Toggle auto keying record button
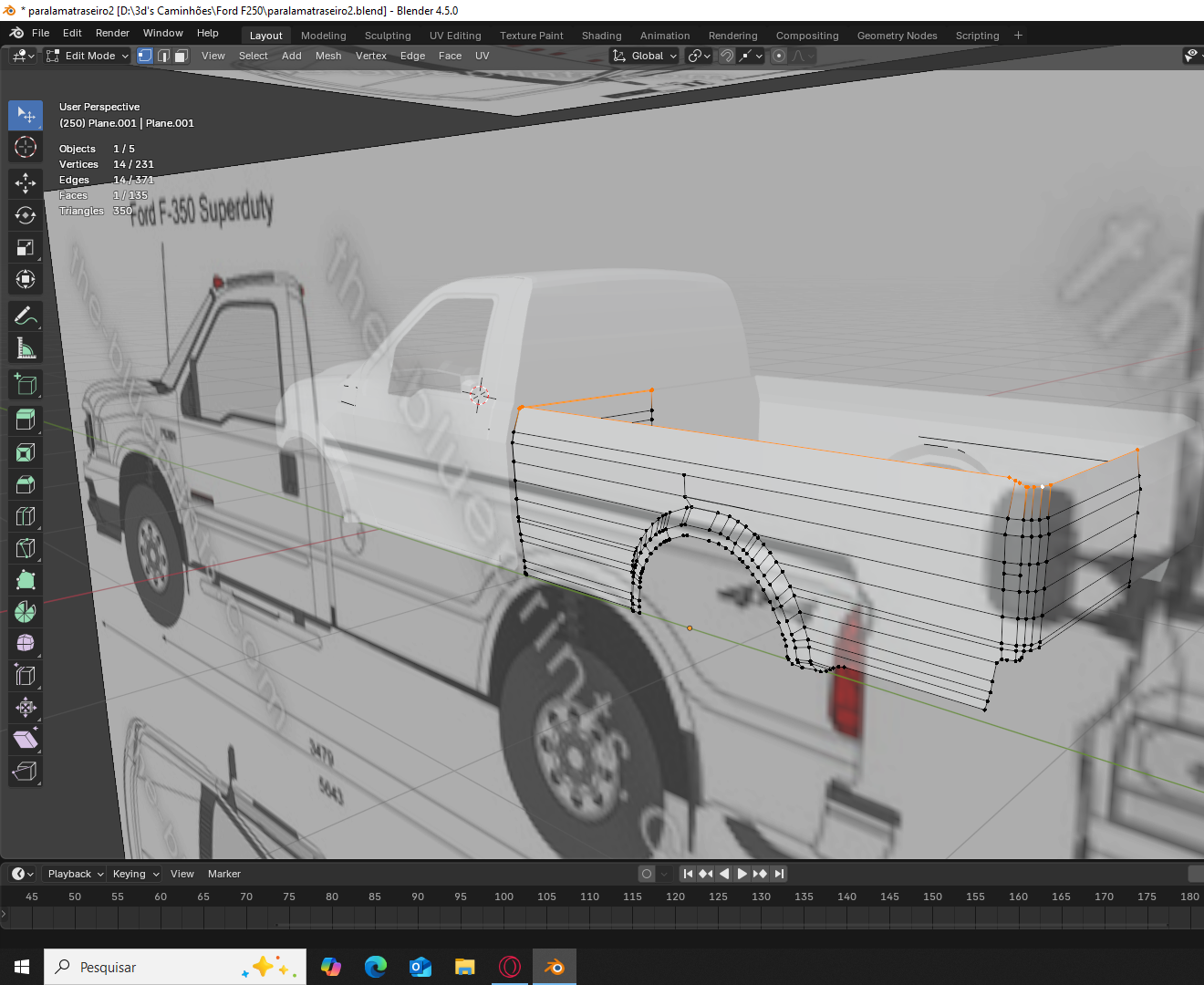 pyautogui.click(x=647, y=874)
